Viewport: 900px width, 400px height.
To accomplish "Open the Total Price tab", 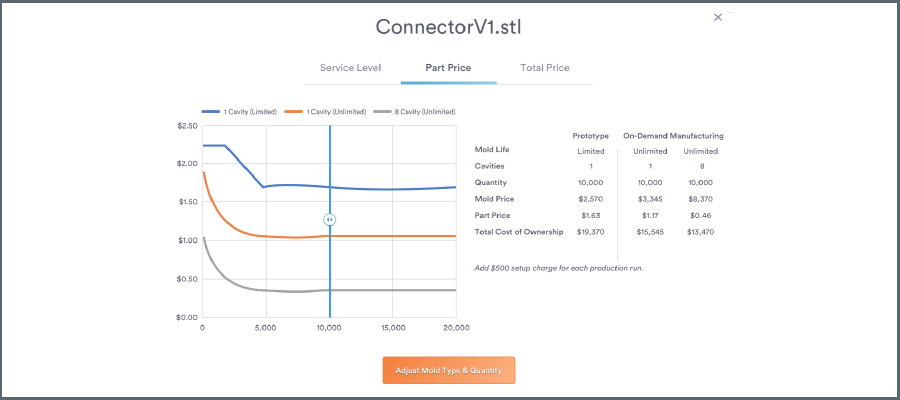I will pos(545,68).
